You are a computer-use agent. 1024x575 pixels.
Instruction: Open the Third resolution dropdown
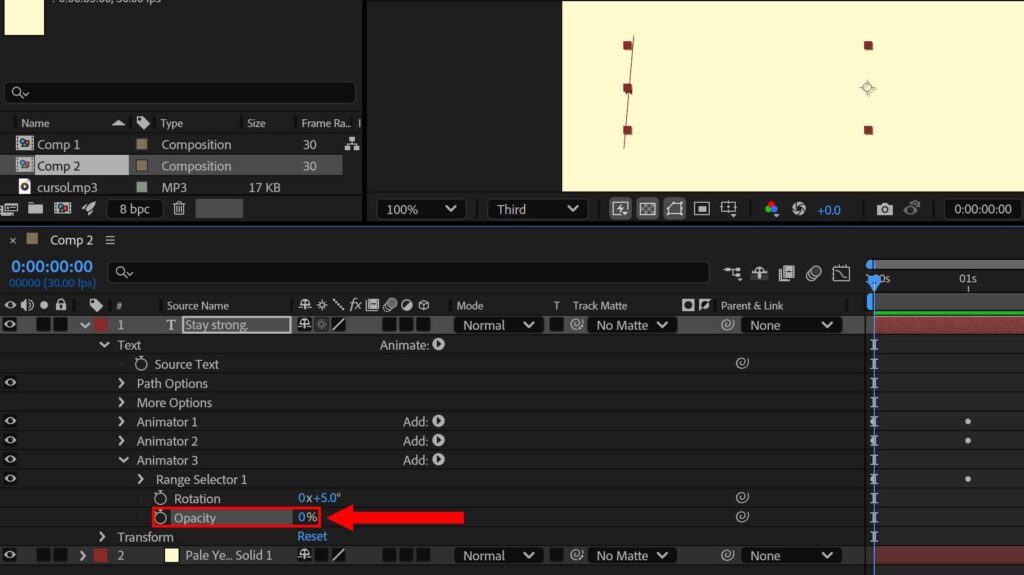[537, 209]
